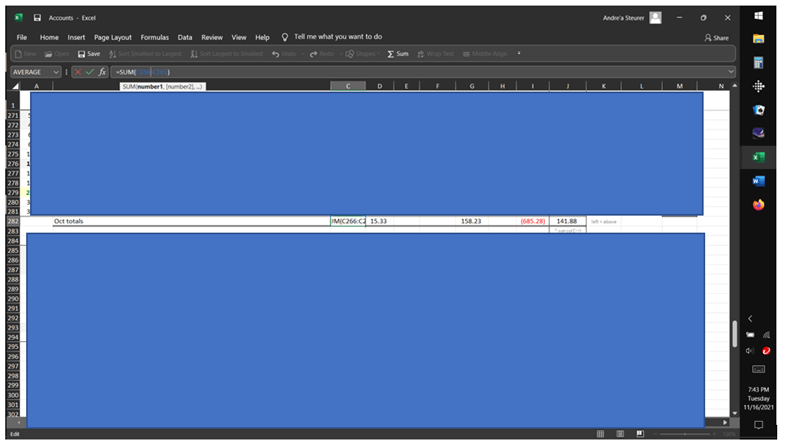The image size is (786, 447).
Task: Click the Sum (sigma) button
Action: 398,54
